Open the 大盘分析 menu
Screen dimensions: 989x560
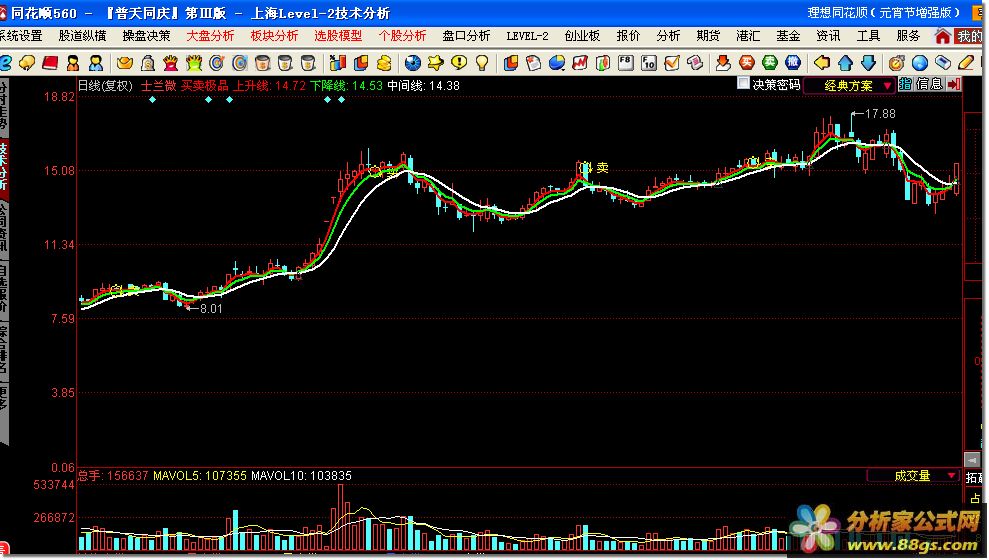point(210,36)
